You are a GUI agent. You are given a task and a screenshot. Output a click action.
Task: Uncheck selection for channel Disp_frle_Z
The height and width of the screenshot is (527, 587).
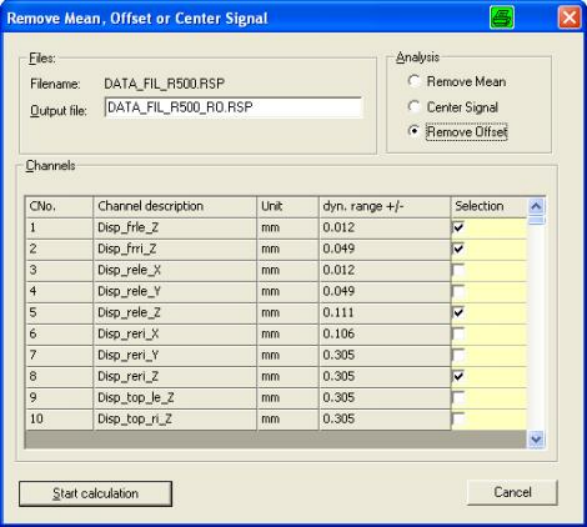pyautogui.click(x=458, y=227)
